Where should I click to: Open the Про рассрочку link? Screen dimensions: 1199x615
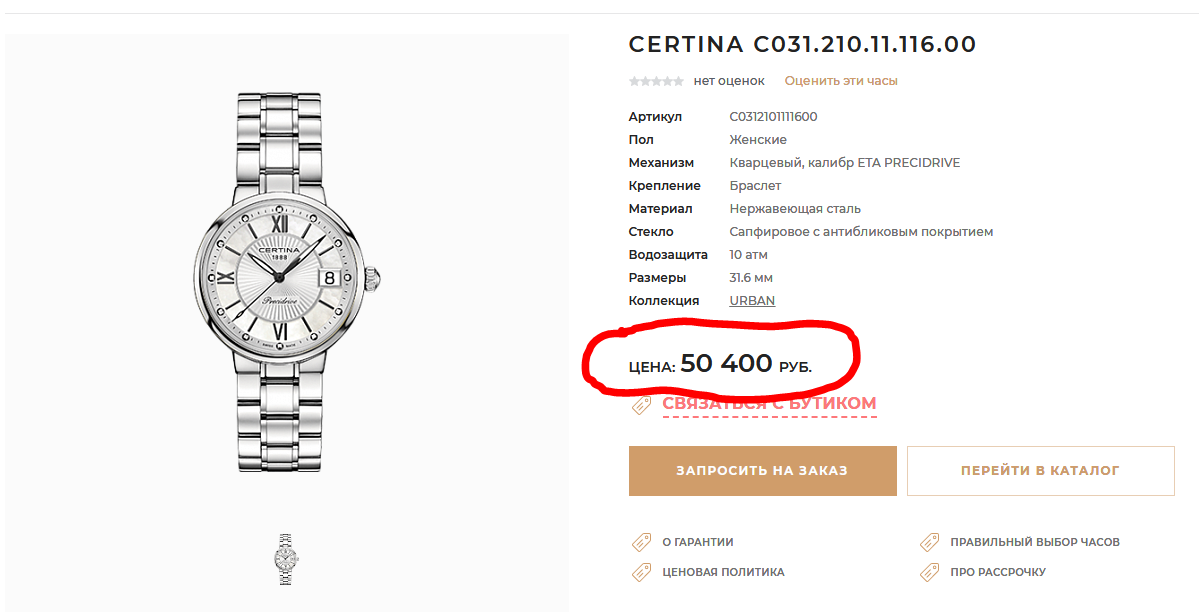998,572
